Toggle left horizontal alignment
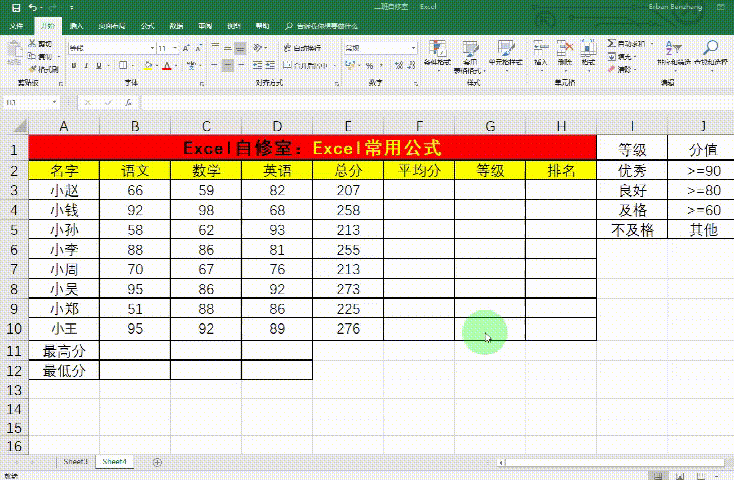Screen dimensions: 734x480 click(215, 65)
